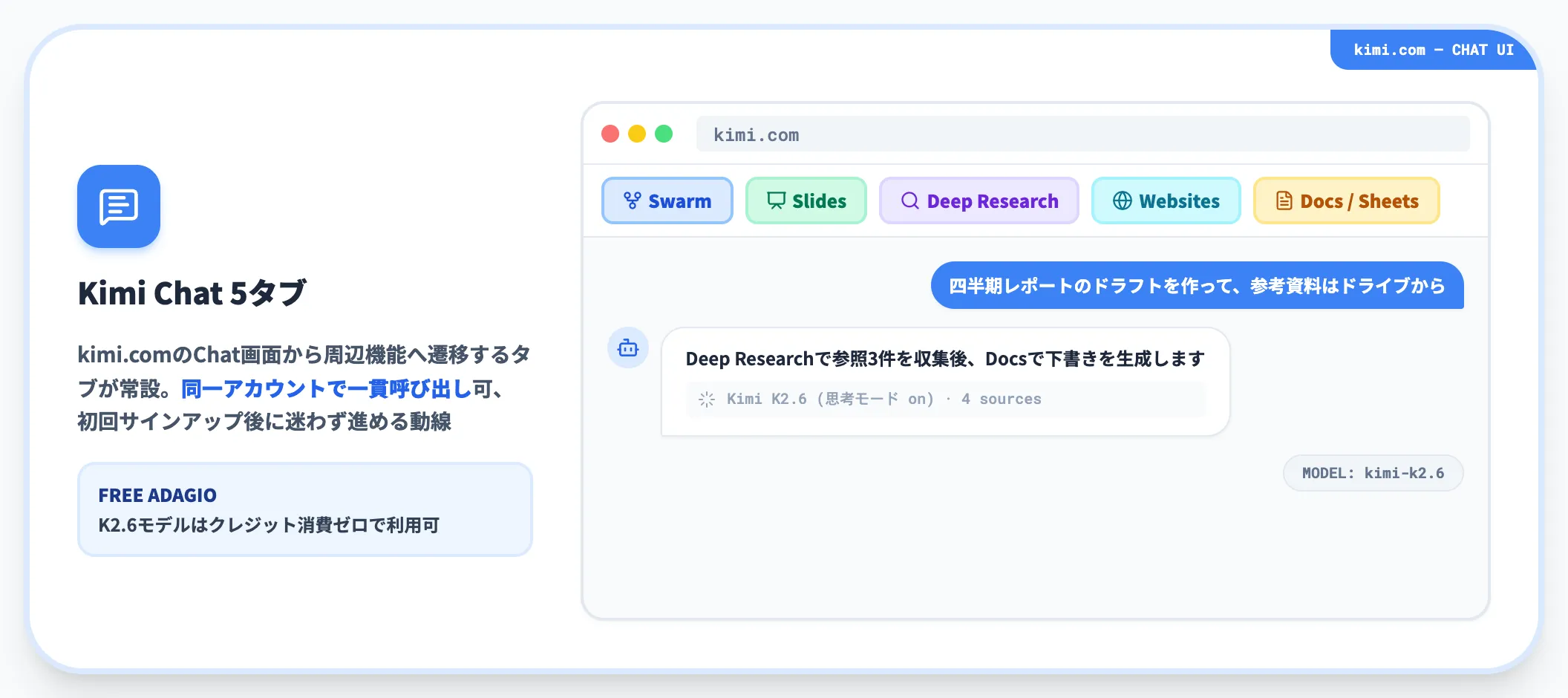
Task: Click the reply text starting Deep Researchで参照3件
Action: click(x=945, y=359)
